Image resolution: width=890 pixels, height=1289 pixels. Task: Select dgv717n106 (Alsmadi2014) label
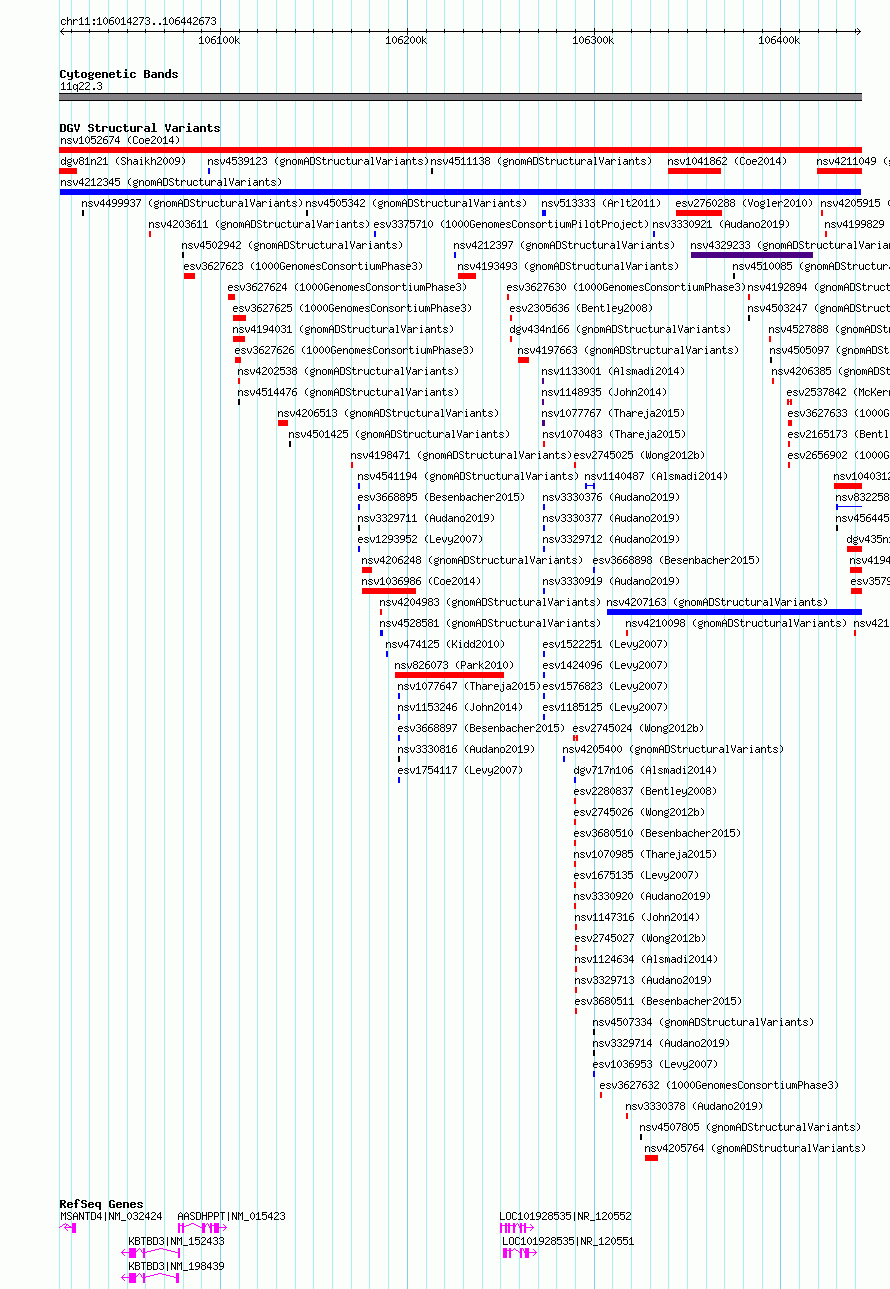click(645, 770)
